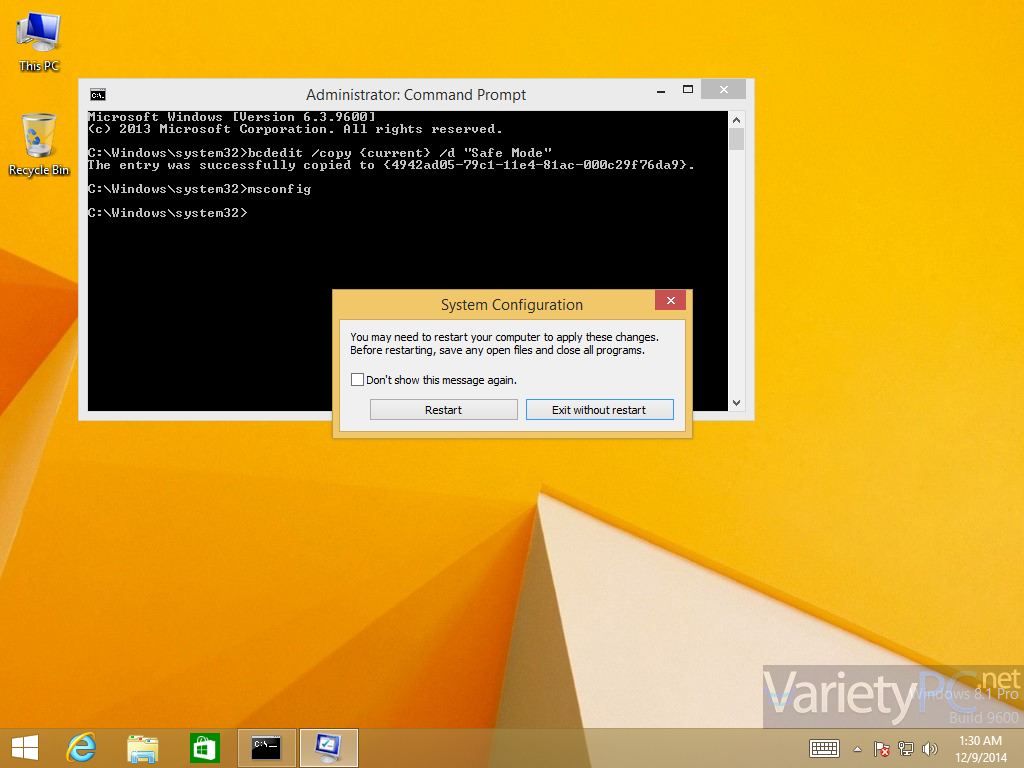Open the Start menu
Screen dimensions: 1024x768
tap(23, 747)
